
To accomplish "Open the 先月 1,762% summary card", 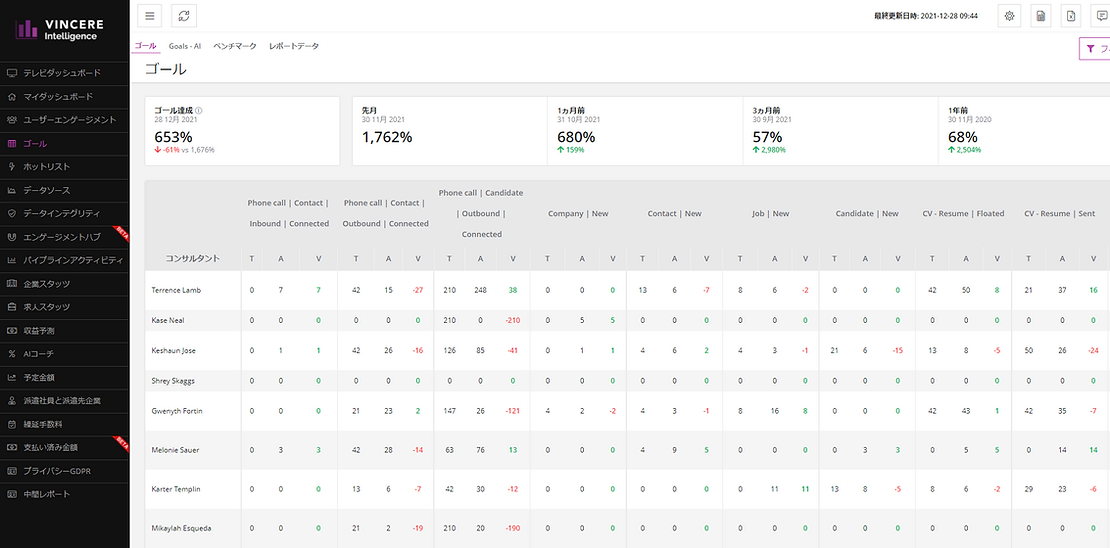I will point(449,131).
